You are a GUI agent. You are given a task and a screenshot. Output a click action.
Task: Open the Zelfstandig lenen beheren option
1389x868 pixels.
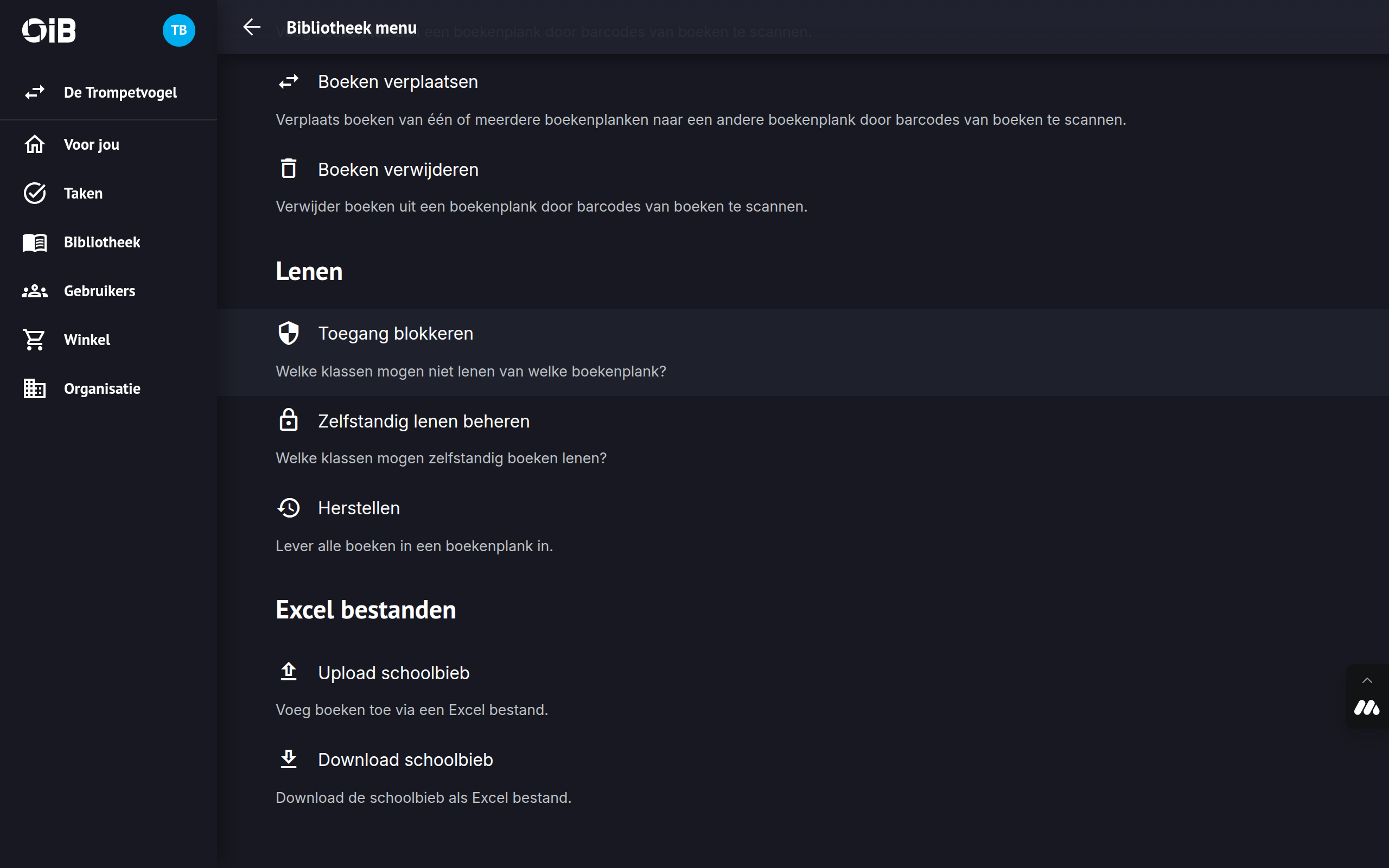[x=424, y=422]
